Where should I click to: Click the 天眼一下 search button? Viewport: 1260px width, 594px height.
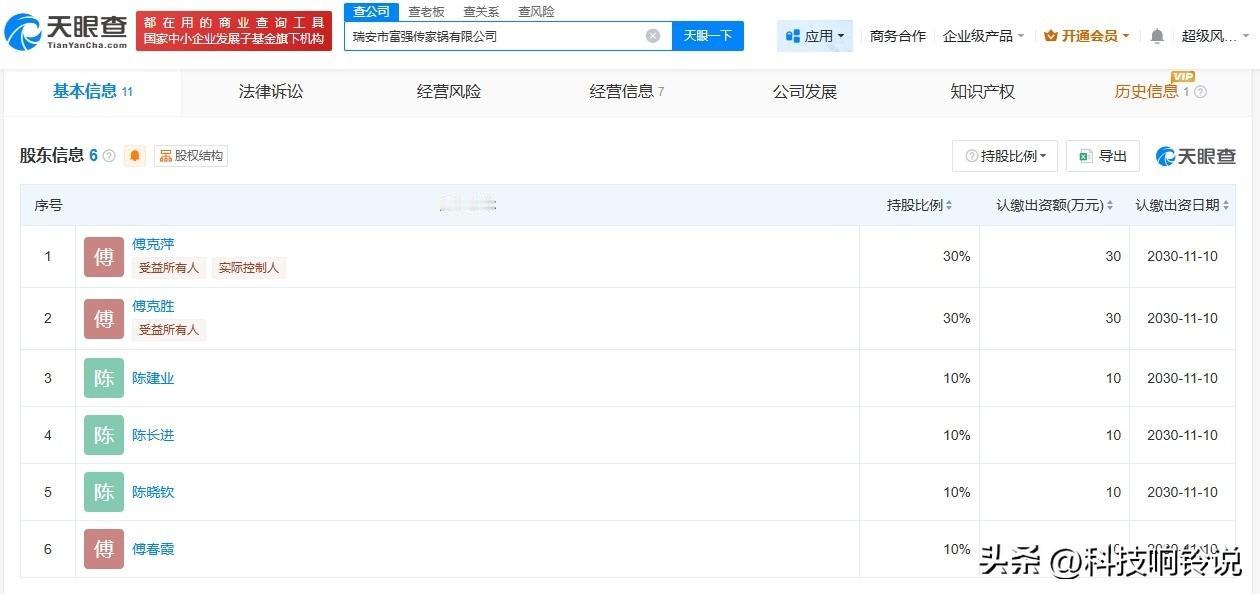708,35
